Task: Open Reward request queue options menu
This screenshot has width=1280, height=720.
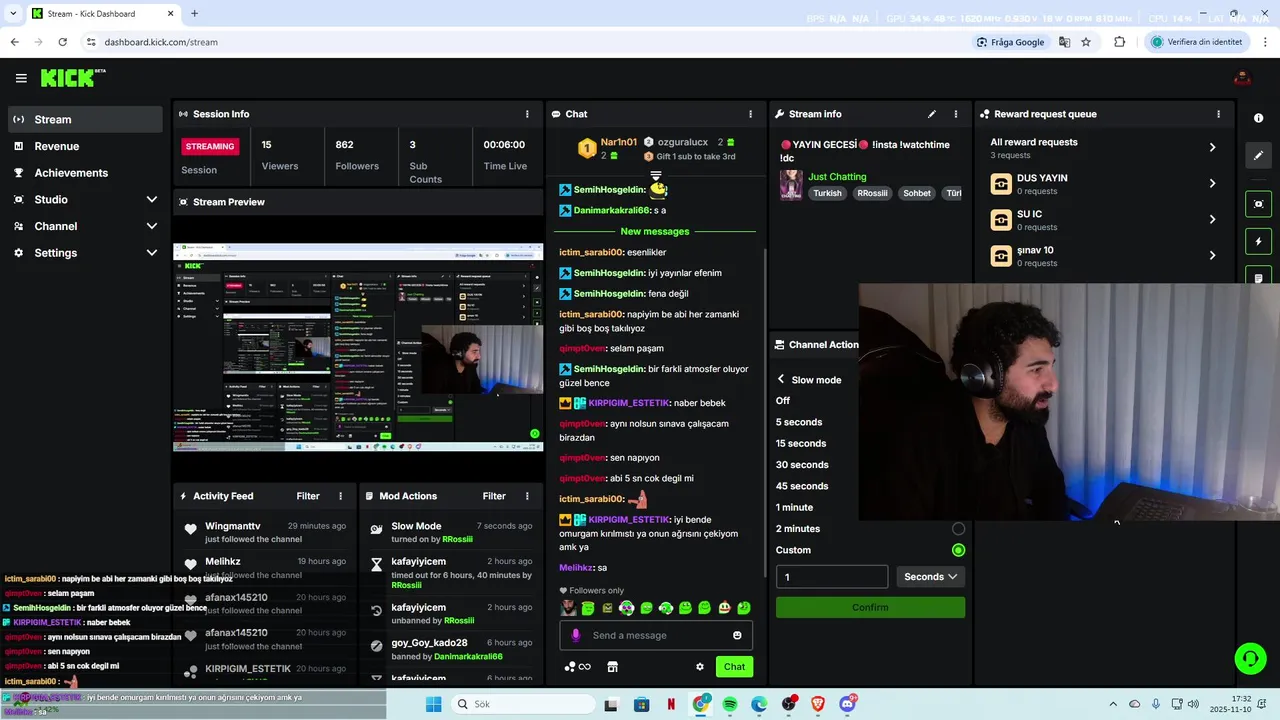Action: [x=1218, y=114]
